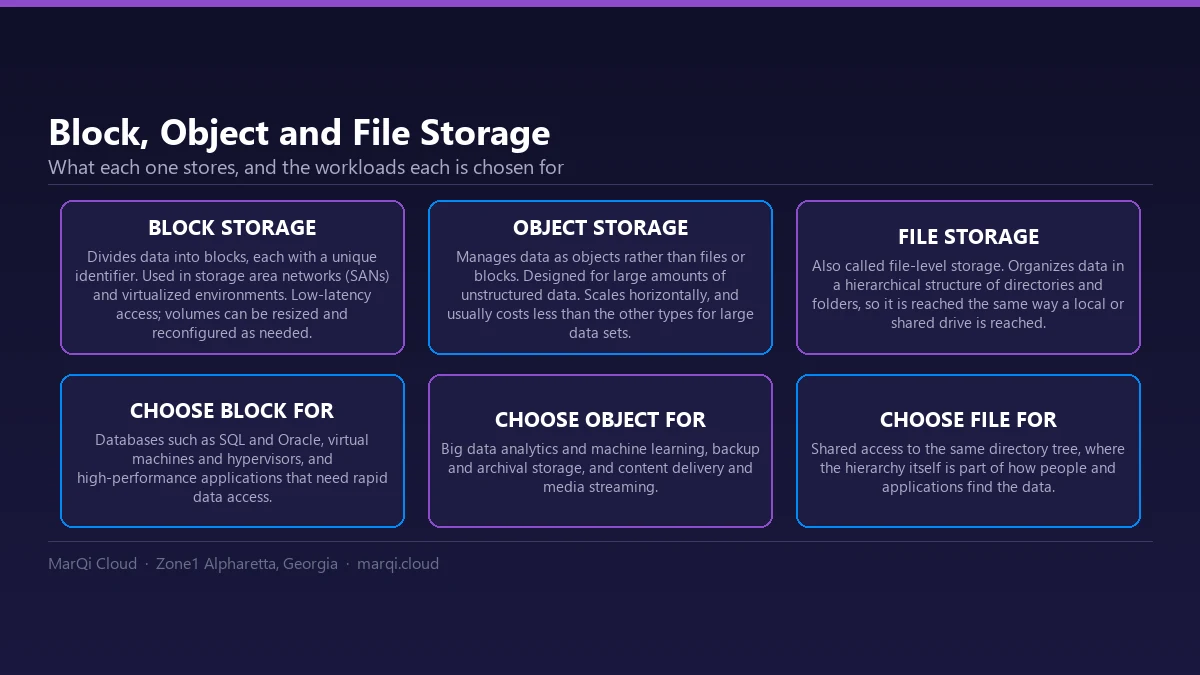Select the slide title Block, Object and File Storage
The height and width of the screenshot is (675, 1200).
pyautogui.click(x=299, y=133)
